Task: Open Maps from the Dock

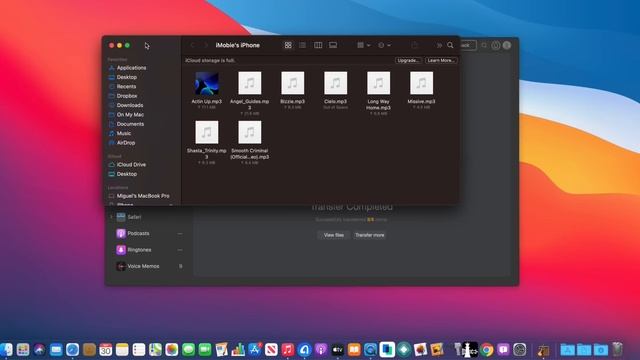Action: [155, 349]
